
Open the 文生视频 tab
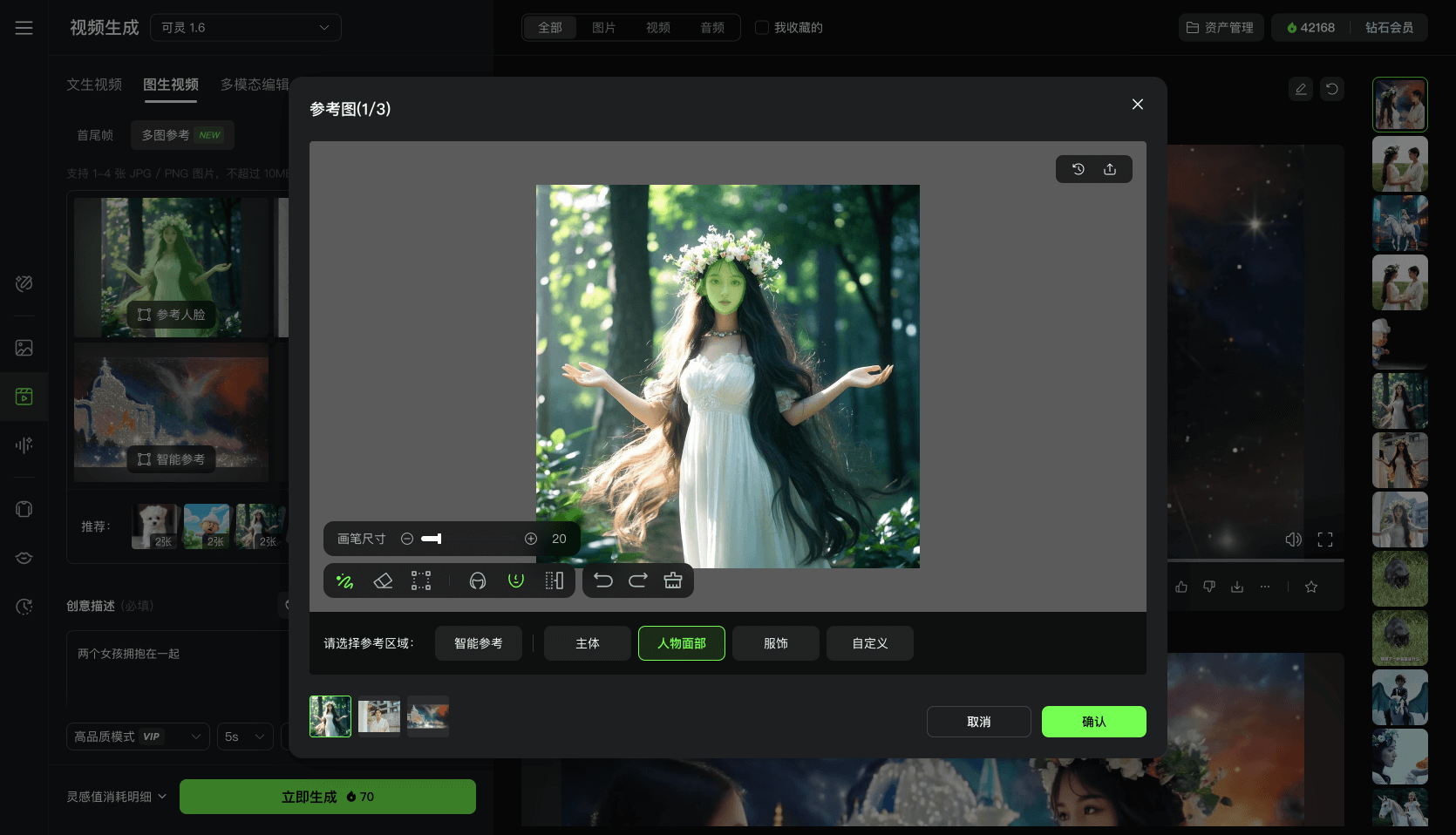(94, 85)
